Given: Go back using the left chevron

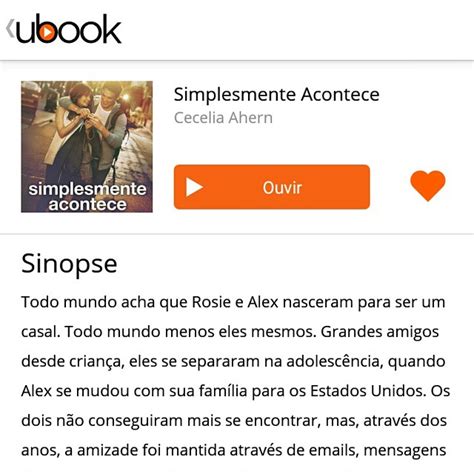Looking at the screenshot, I should coord(10,28).
